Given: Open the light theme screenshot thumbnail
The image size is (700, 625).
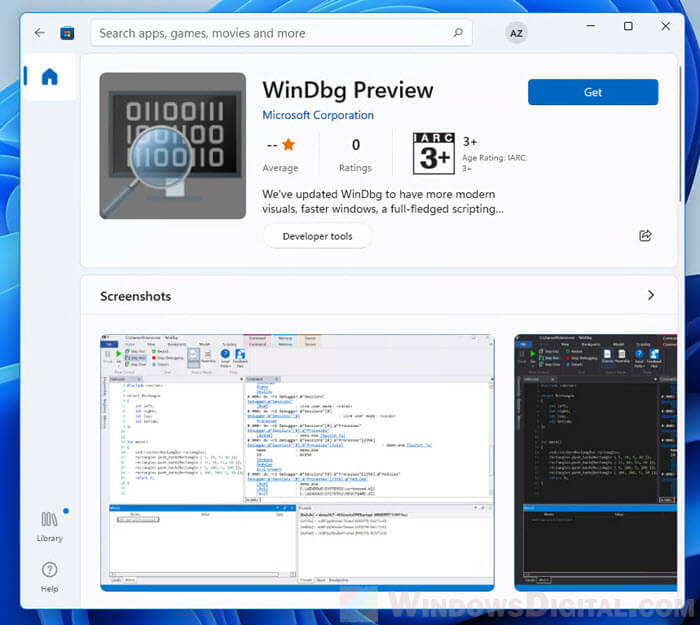Looking at the screenshot, I should (297, 462).
